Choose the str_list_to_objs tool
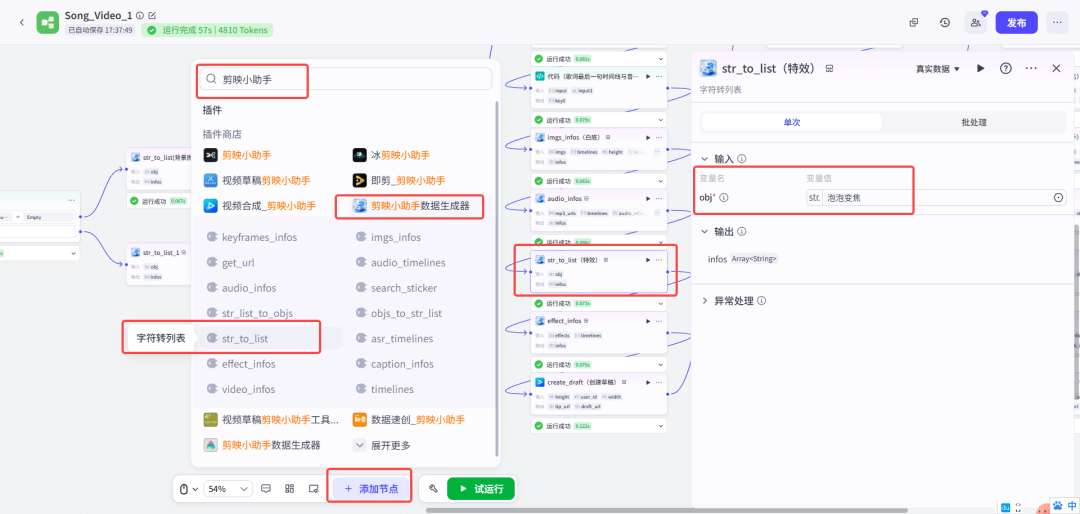 (249, 313)
